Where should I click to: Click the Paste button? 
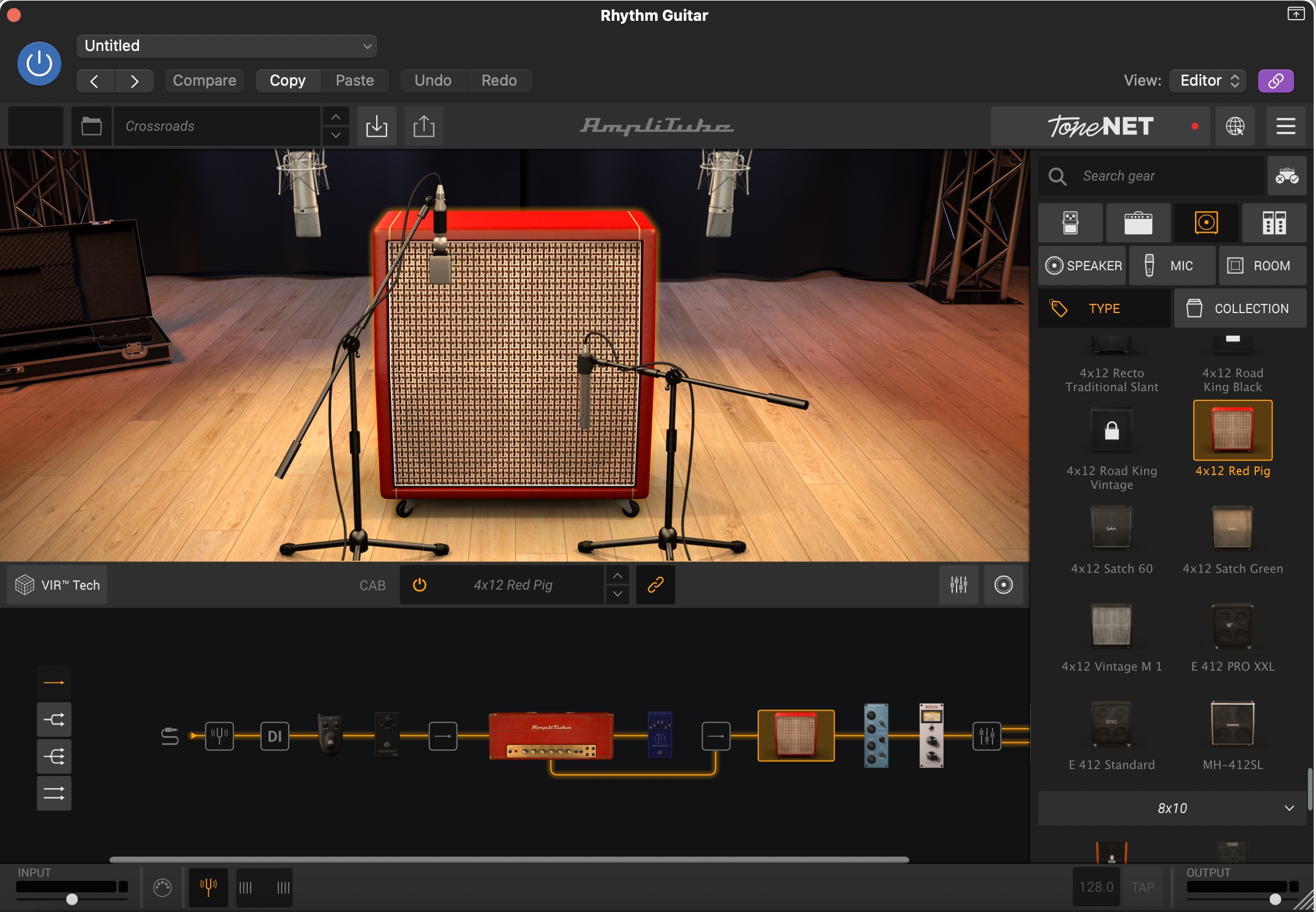click(x=355, y=80)
